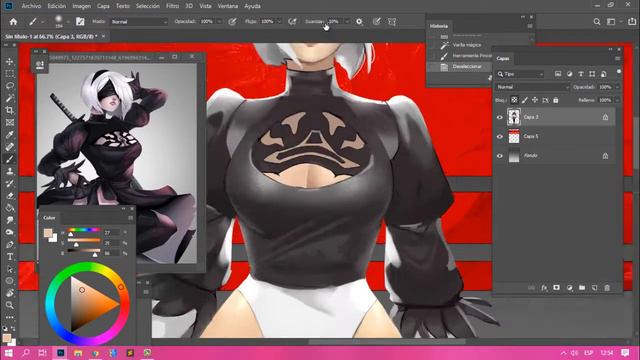This screenshot has width=640, height=360.
Task: Go to the Home screen icon
Action: pyautogui.click(x=13, y=22)
